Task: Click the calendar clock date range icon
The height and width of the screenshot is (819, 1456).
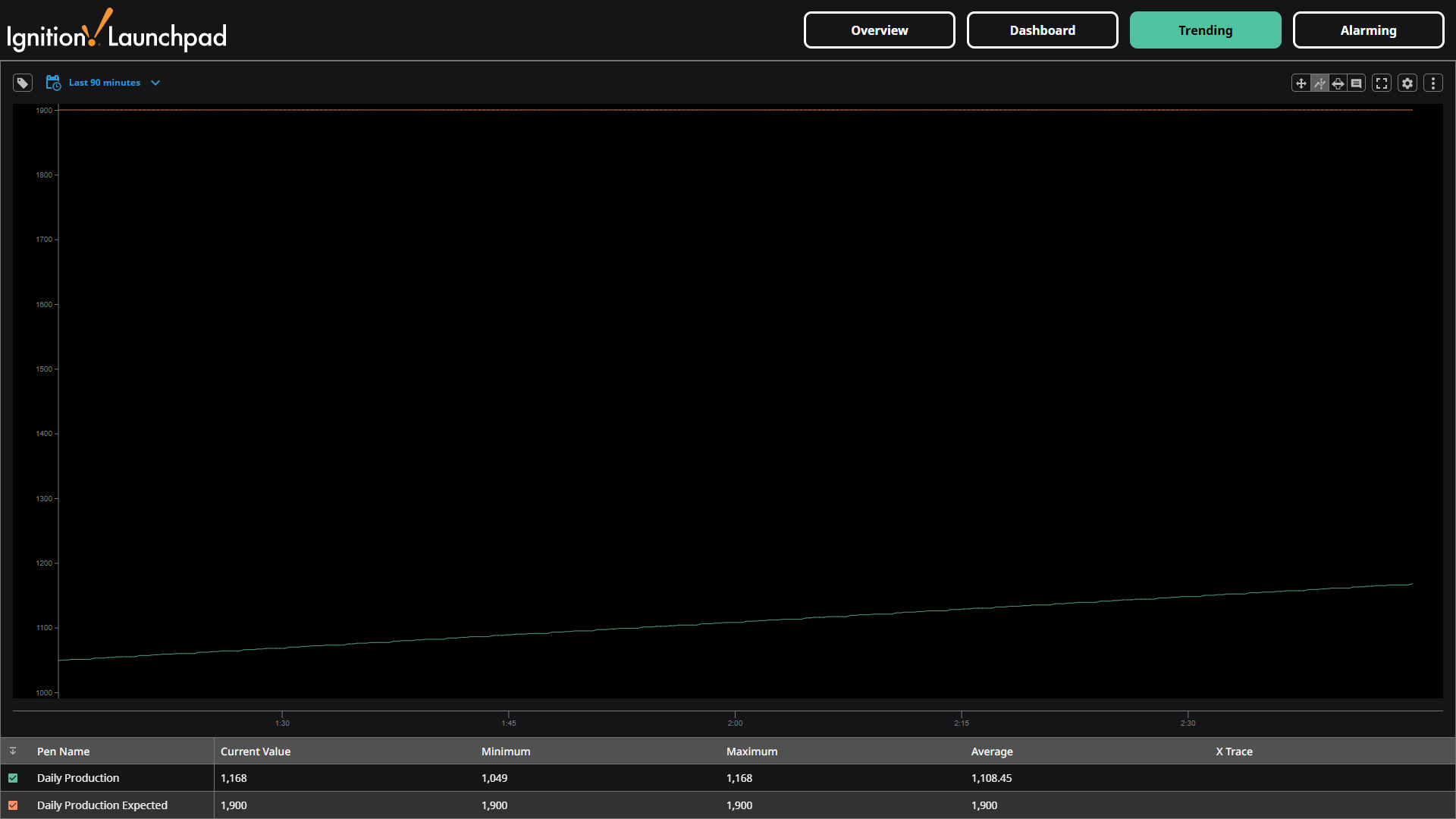Action: point(53,83)
